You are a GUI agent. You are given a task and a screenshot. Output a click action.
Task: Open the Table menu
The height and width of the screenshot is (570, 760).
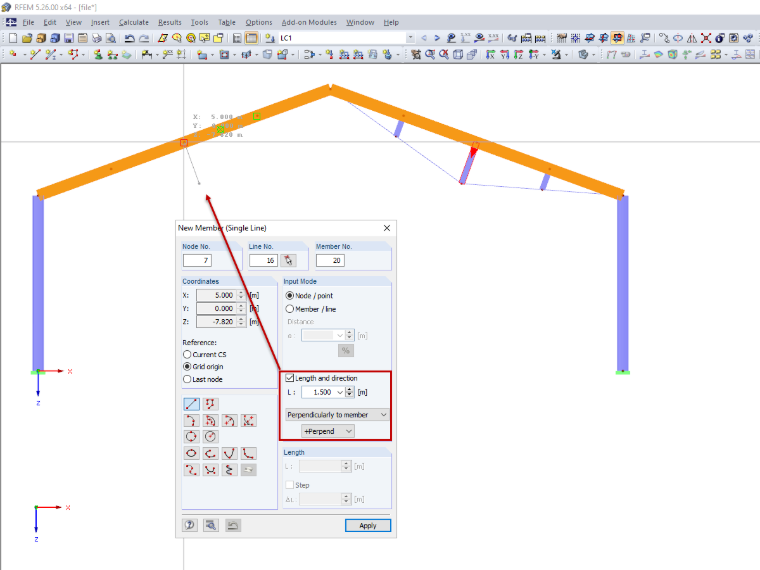tap(227, 22)
